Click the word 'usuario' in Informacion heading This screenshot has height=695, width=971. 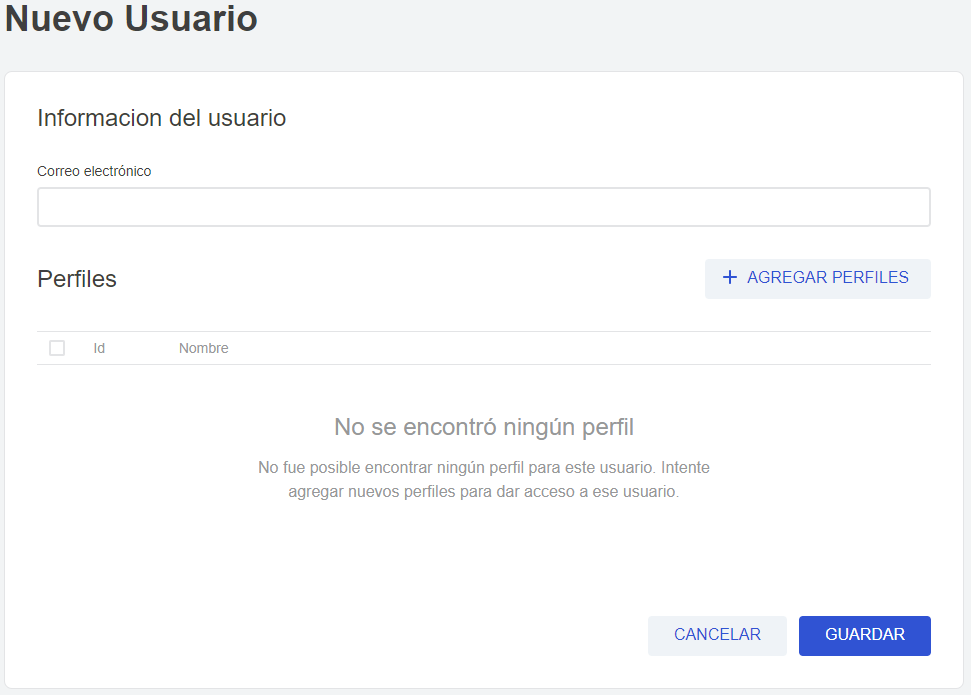click(x=247, y=118)
